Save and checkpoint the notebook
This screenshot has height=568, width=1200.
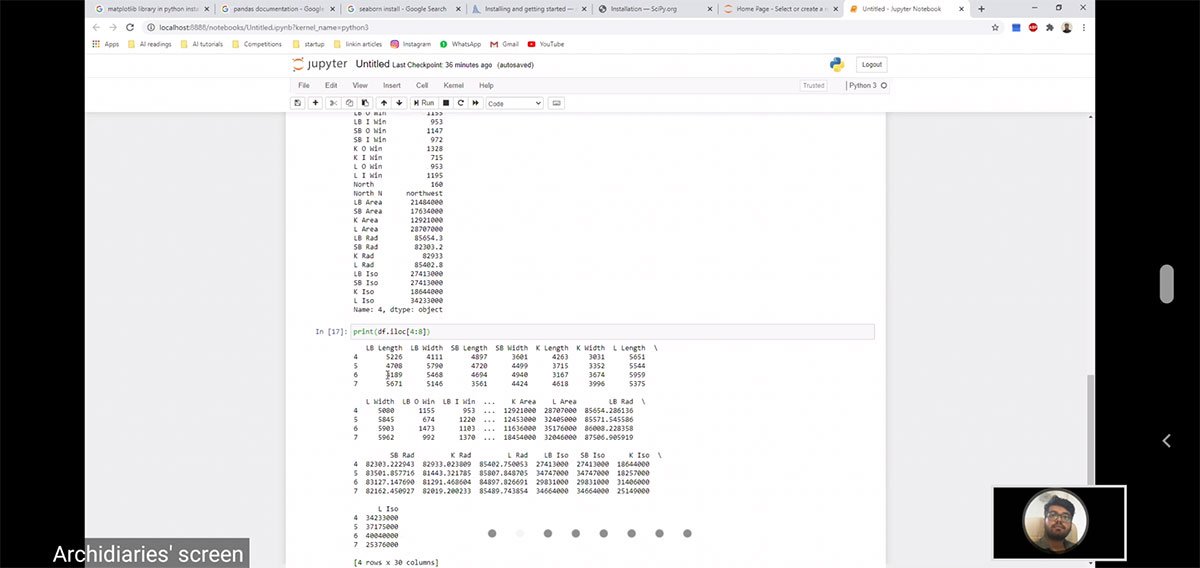point(298,103)
